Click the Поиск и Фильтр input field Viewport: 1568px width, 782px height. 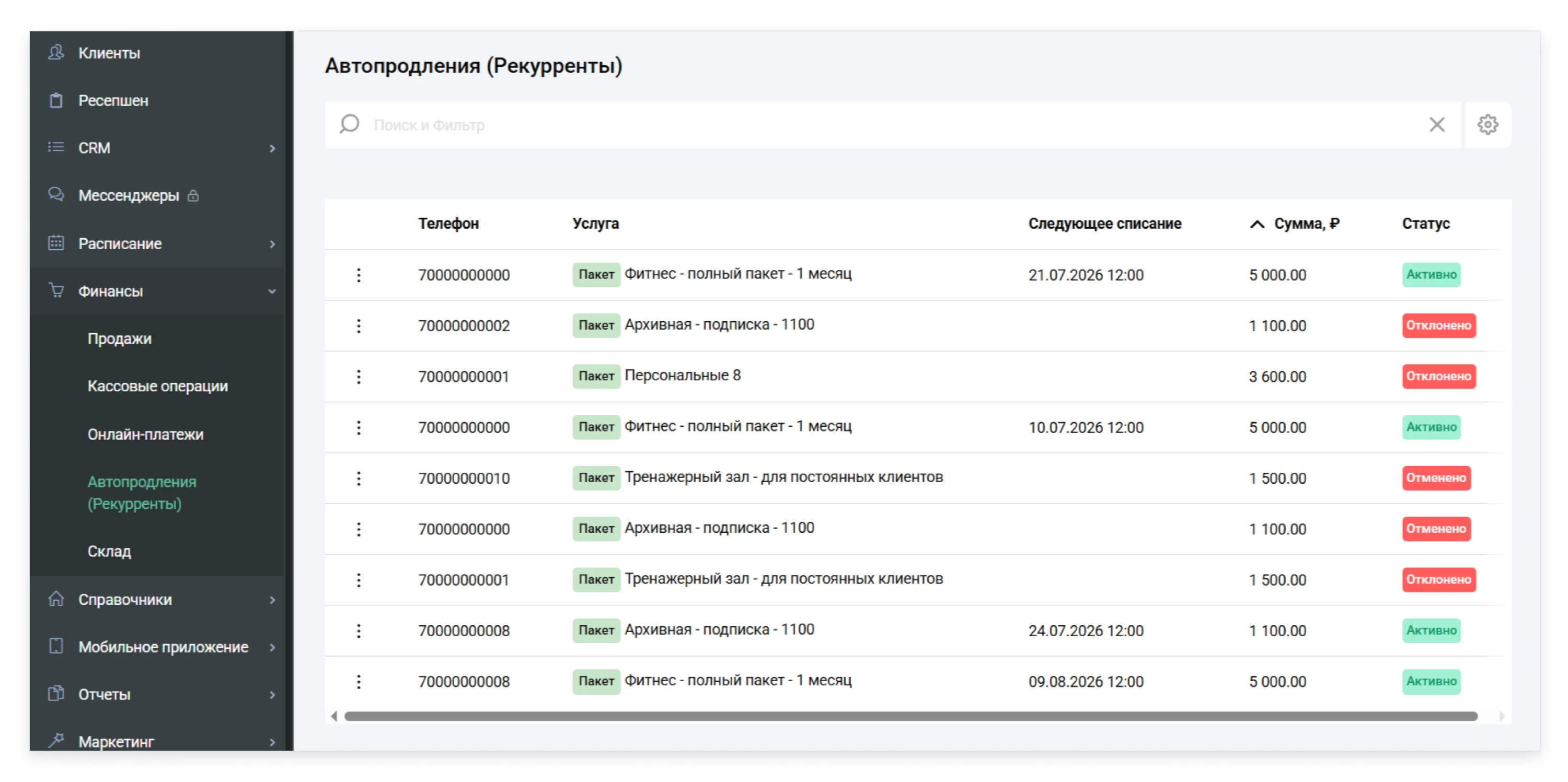pyautogui.click(x=892, y=125)
